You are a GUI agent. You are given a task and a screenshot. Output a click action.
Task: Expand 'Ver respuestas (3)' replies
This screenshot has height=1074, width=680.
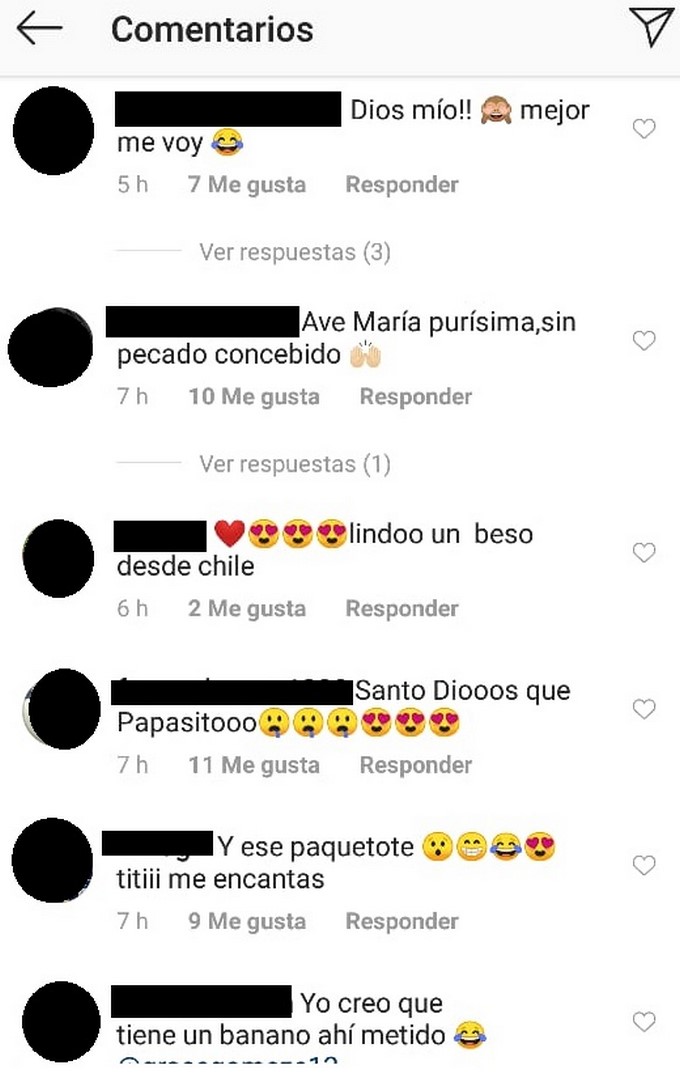tap(295, 252)
